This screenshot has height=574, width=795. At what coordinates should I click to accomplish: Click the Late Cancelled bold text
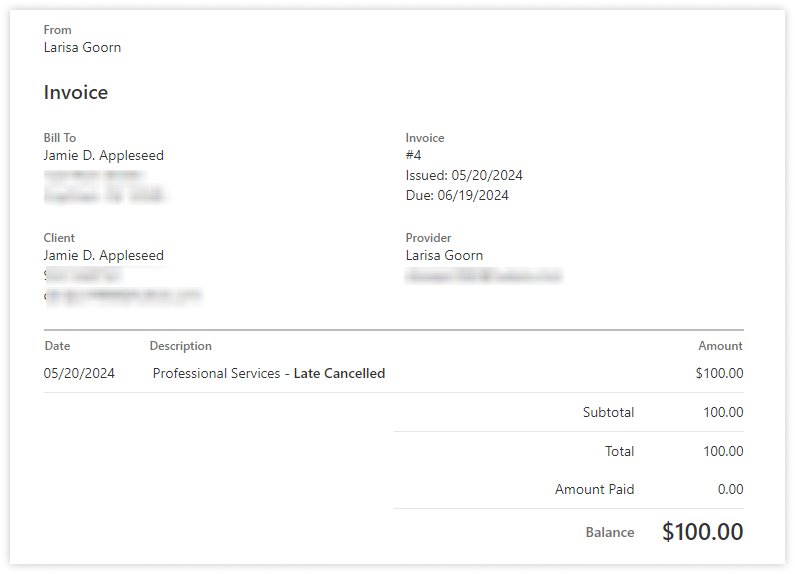(339, 374)
